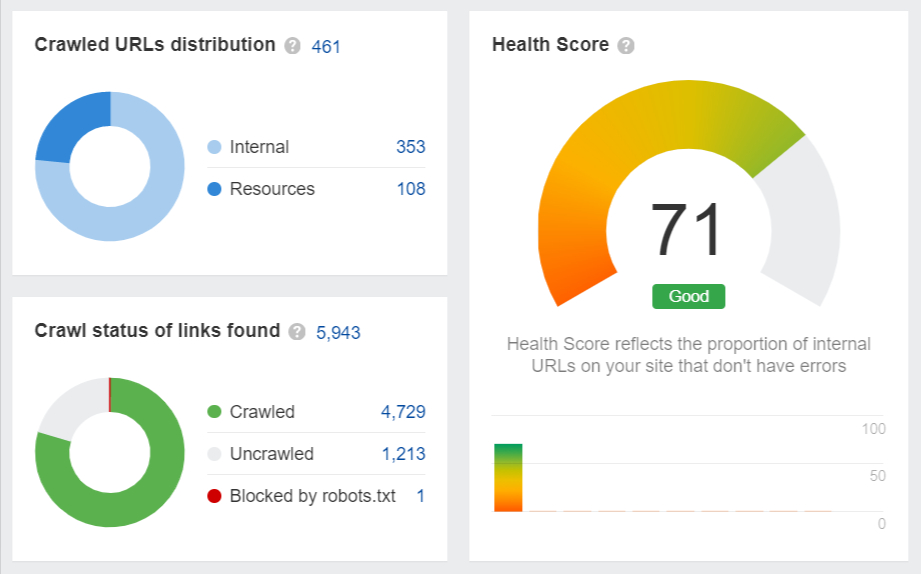Click the Health Score history bar

tap(508, 478)
